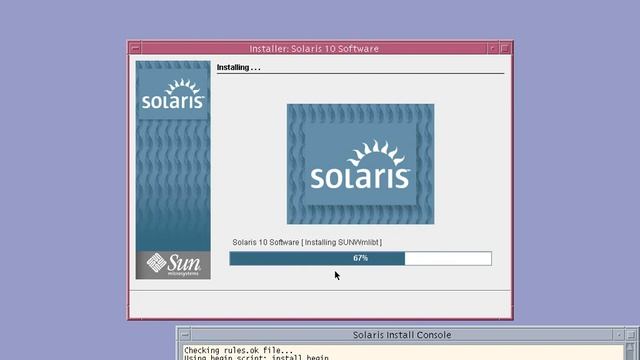
Task: Click the 67% installation progress bar
Action: point(360,258)
